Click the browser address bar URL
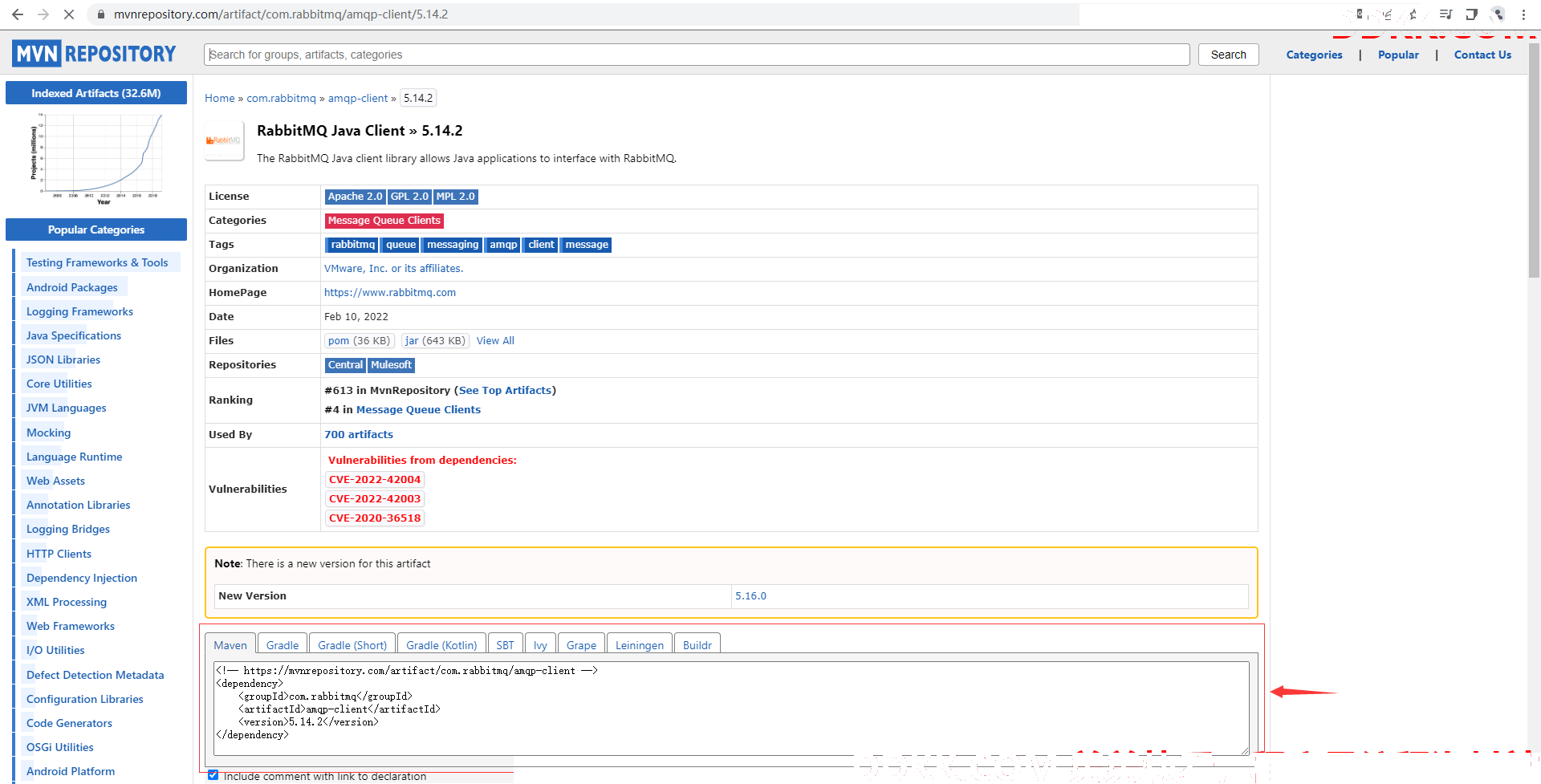 281,14
